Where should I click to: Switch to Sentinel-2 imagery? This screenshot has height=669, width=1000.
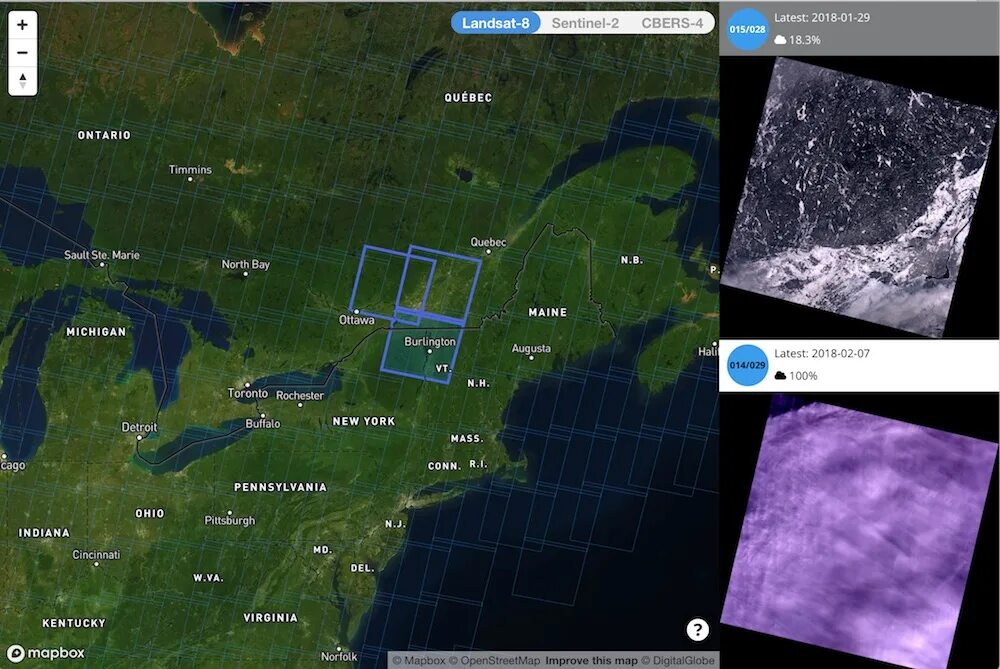click(585, 23)
